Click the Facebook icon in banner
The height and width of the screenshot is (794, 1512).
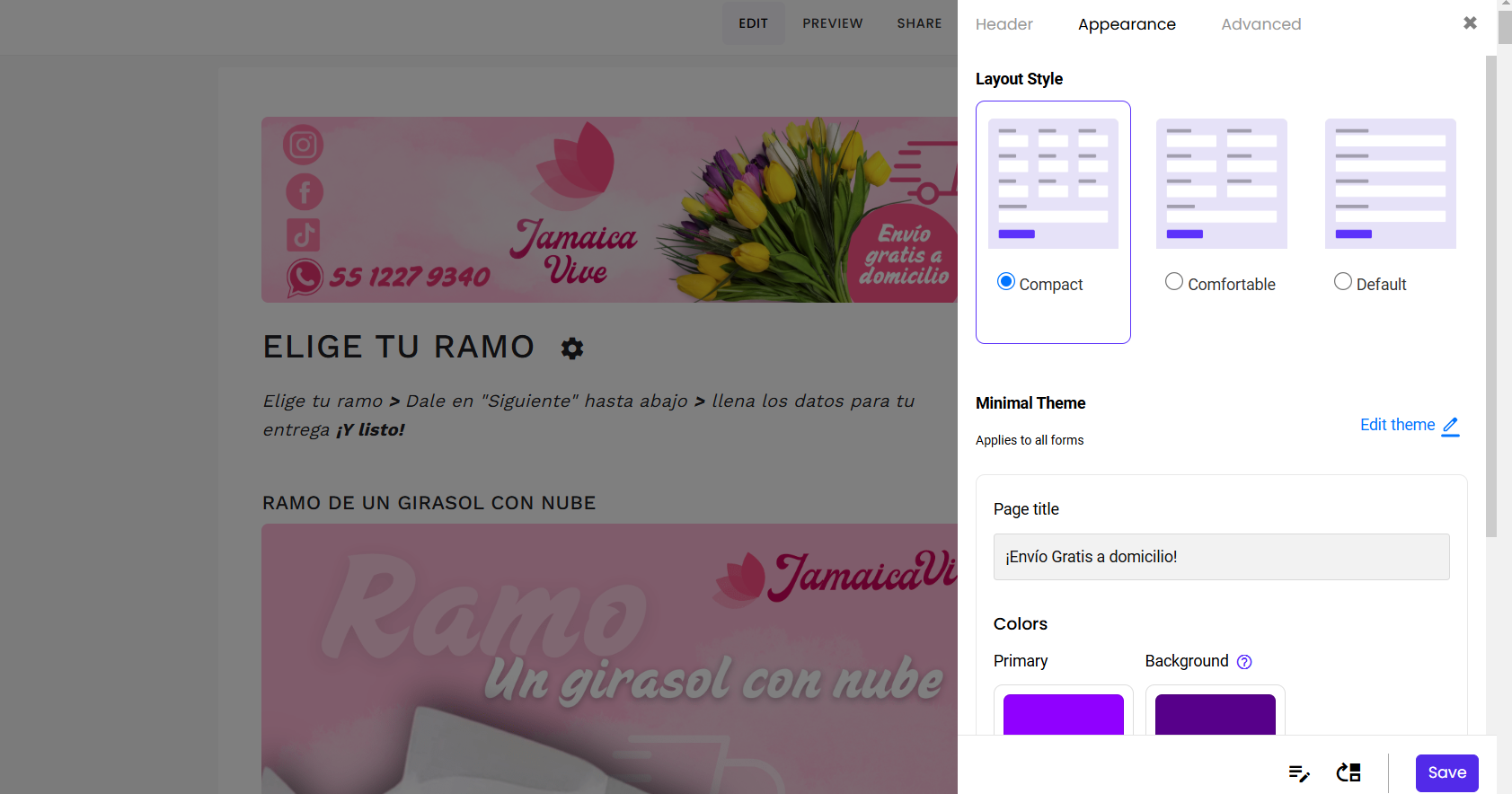(305, 191)
